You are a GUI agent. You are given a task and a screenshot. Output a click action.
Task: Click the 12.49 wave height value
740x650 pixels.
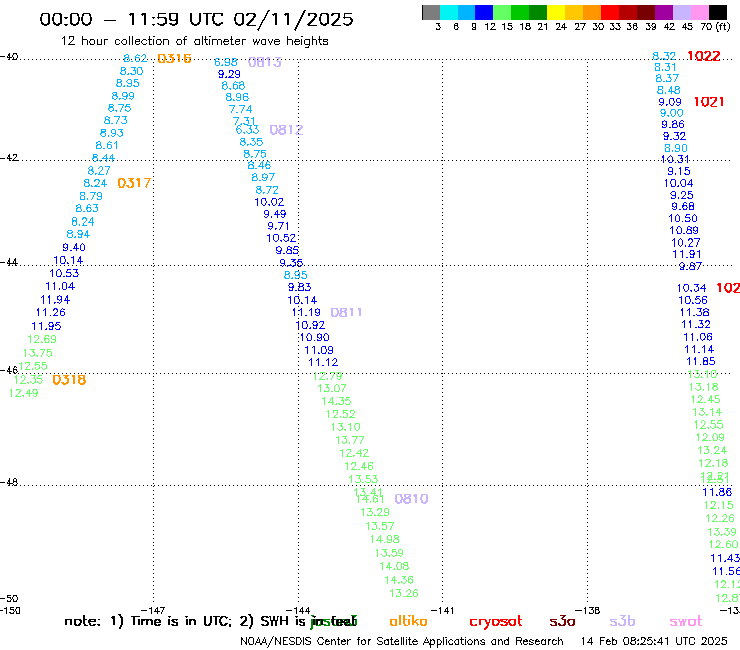pyautogui.click(x=23, y=393)
